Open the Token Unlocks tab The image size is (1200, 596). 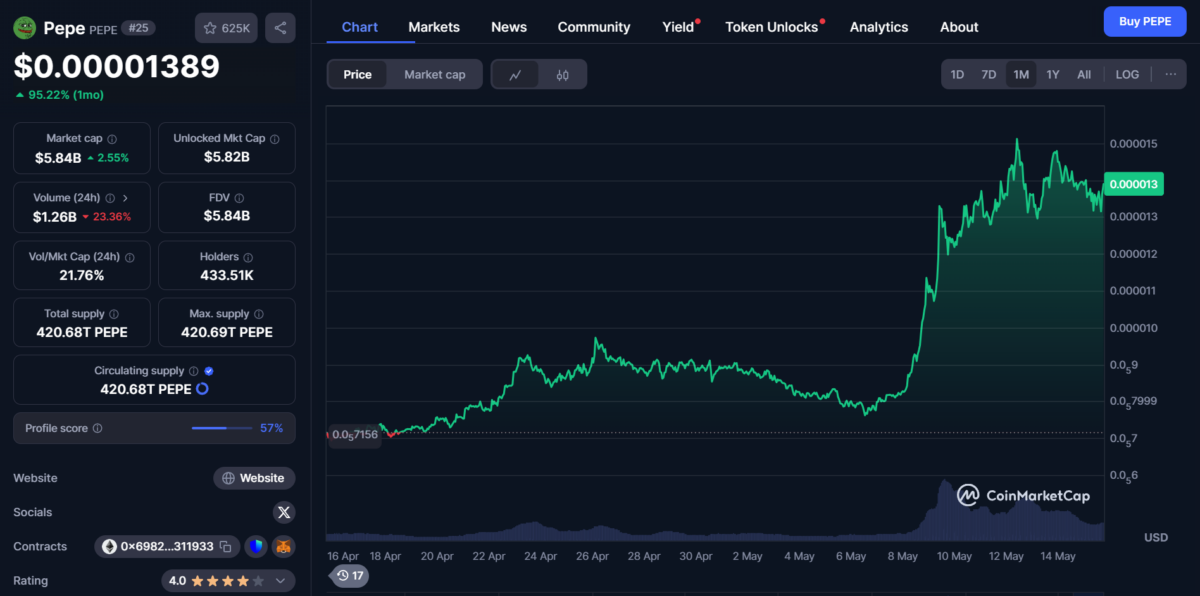(772, 27)
